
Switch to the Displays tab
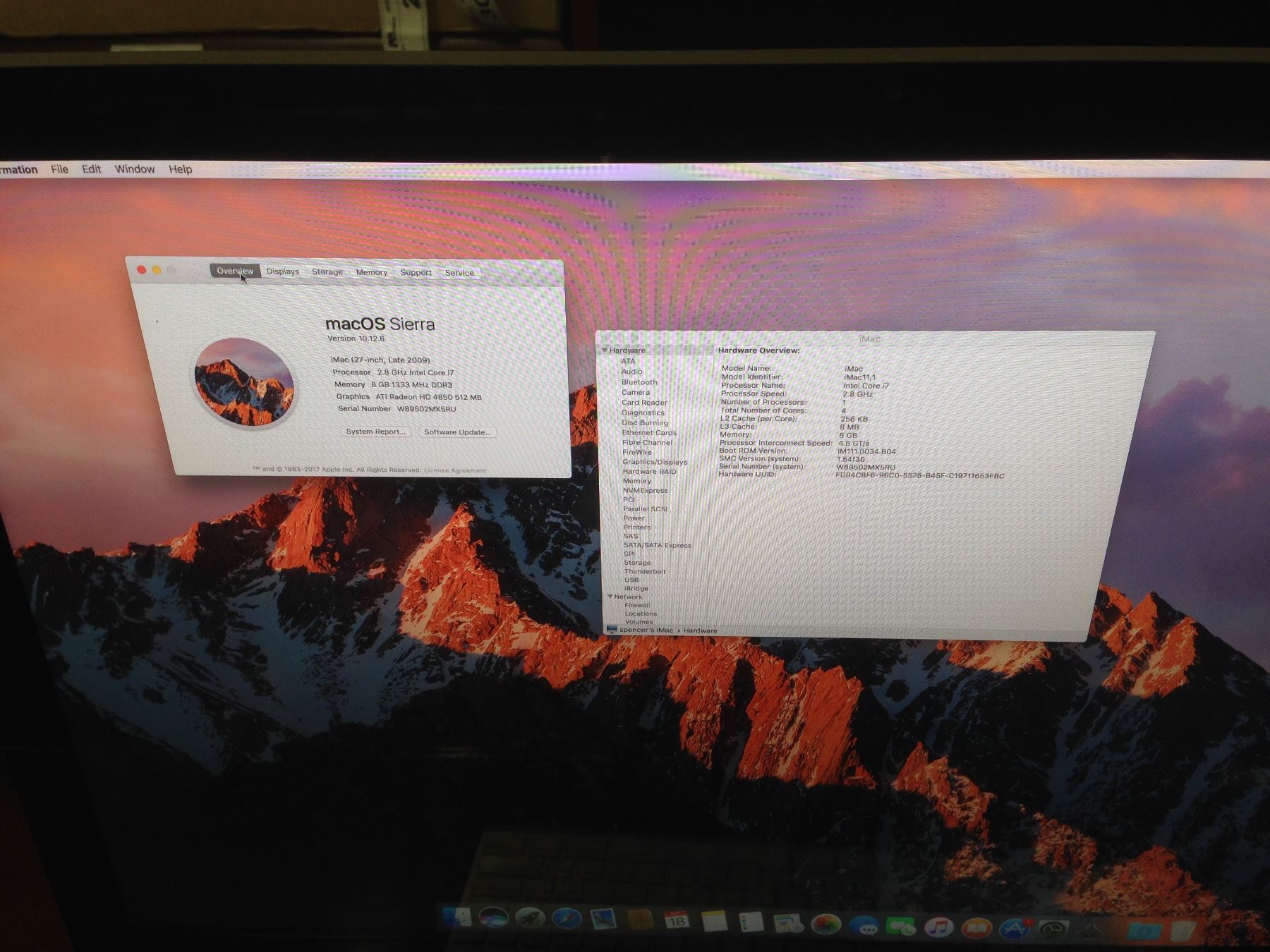283,271
